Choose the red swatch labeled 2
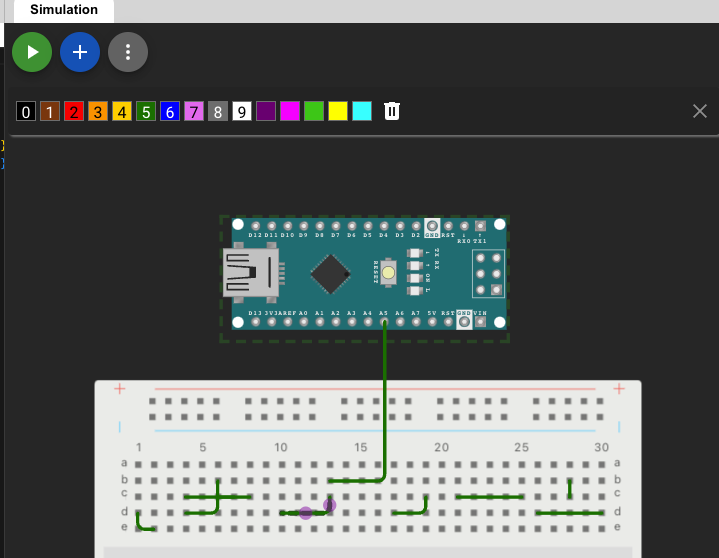The height and width of the screenshot is (558, 719). (74, 111)
